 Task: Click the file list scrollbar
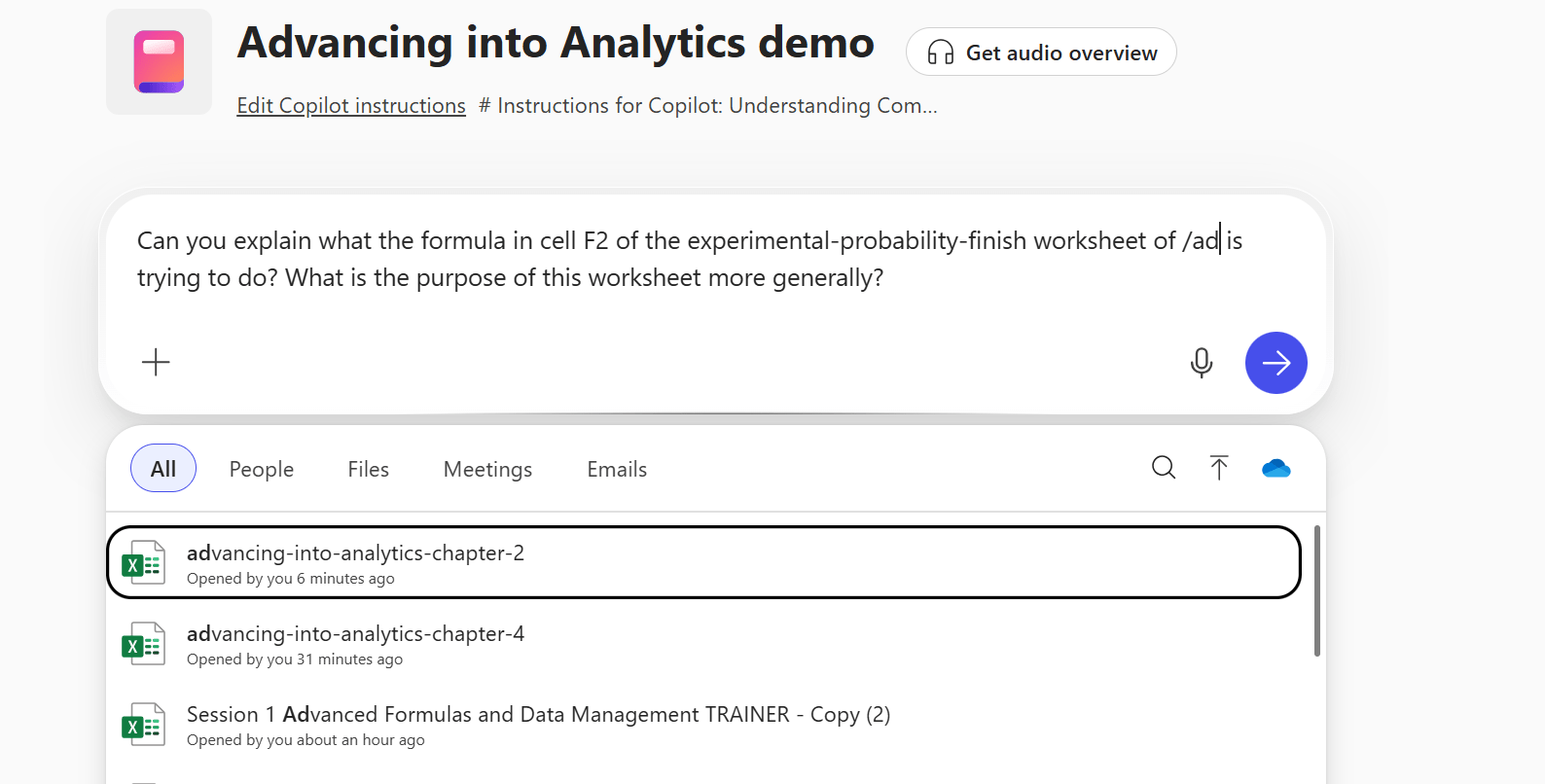pos(1317,591)
